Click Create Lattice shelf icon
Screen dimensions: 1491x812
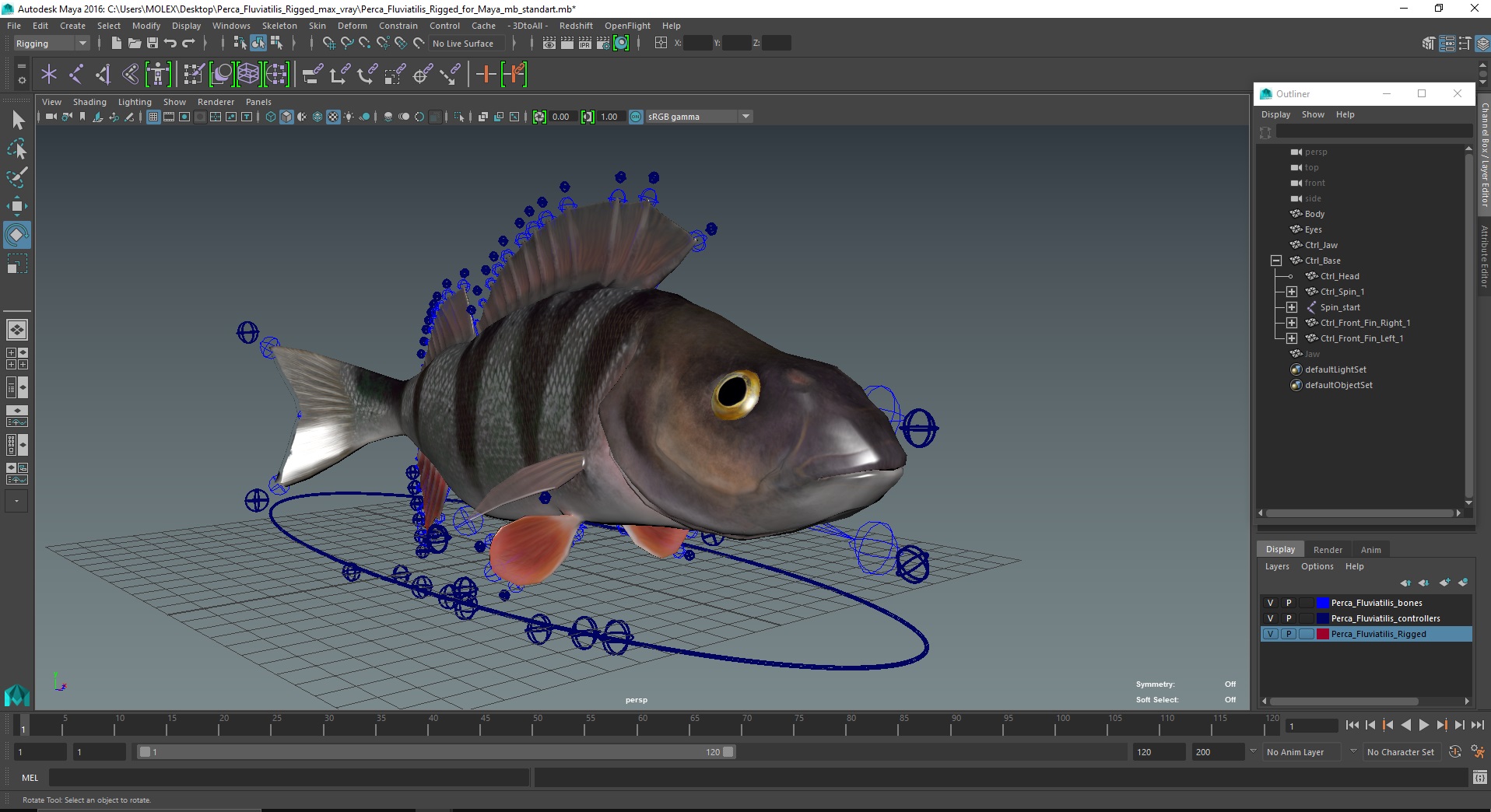coord(249,75)
